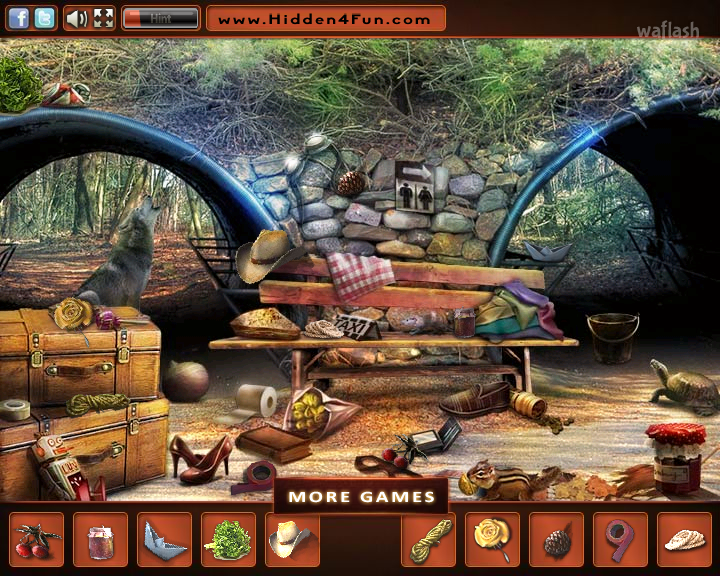Click the crushed soda can above the tunnel
This screenshot has height=576, width=720.
[x=66, y=94]
